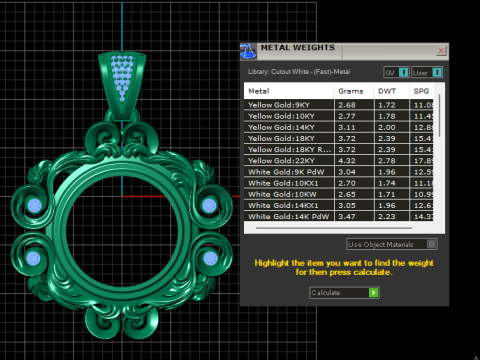Select the White Gold:14KX1 row
The height and width of the screenshot is (360, 480).
click(339, 205)
